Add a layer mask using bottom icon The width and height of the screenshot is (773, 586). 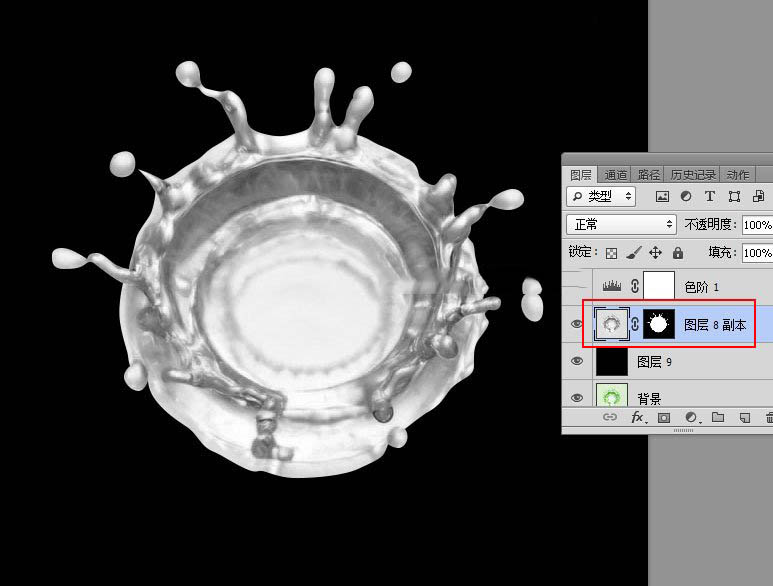click(664, 418)
